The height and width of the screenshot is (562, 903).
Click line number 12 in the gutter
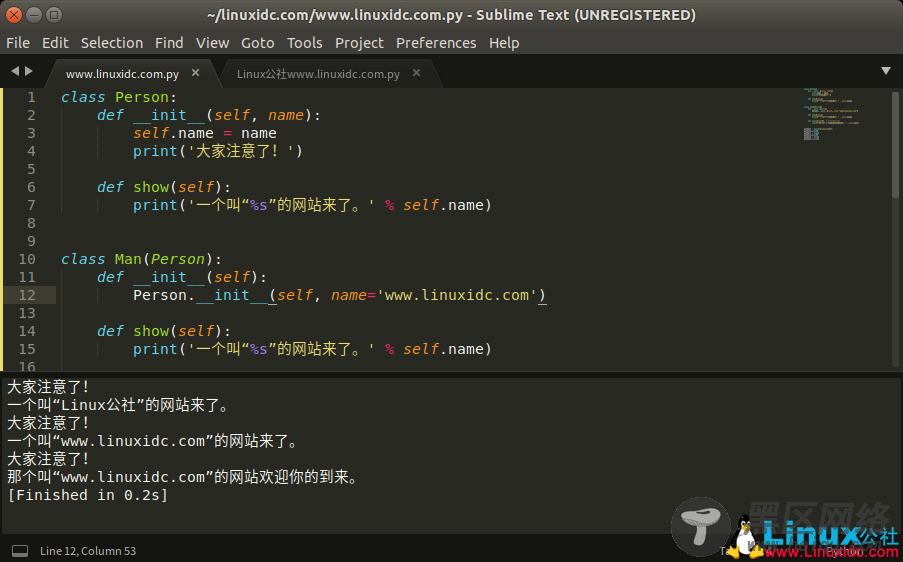(27, 295)
